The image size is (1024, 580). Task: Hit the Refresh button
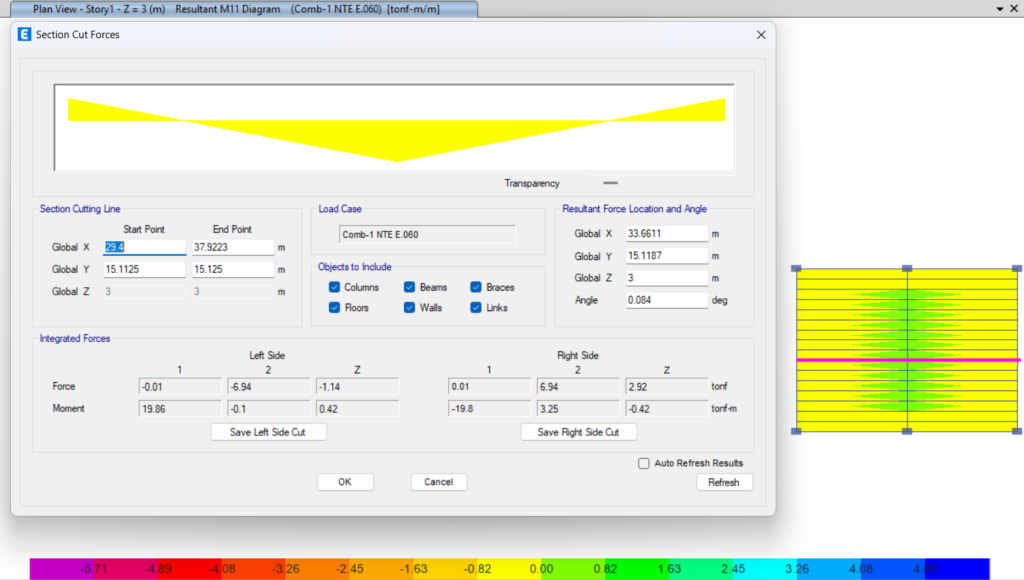tap(723, 482)
